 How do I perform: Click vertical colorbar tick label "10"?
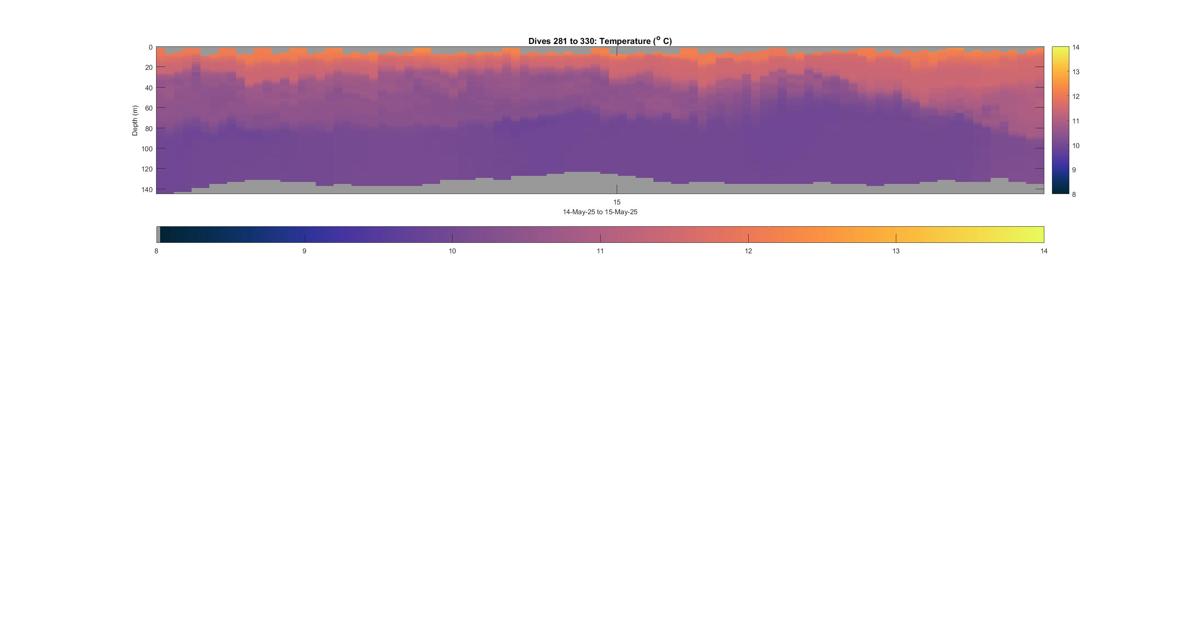(1076, 145)
